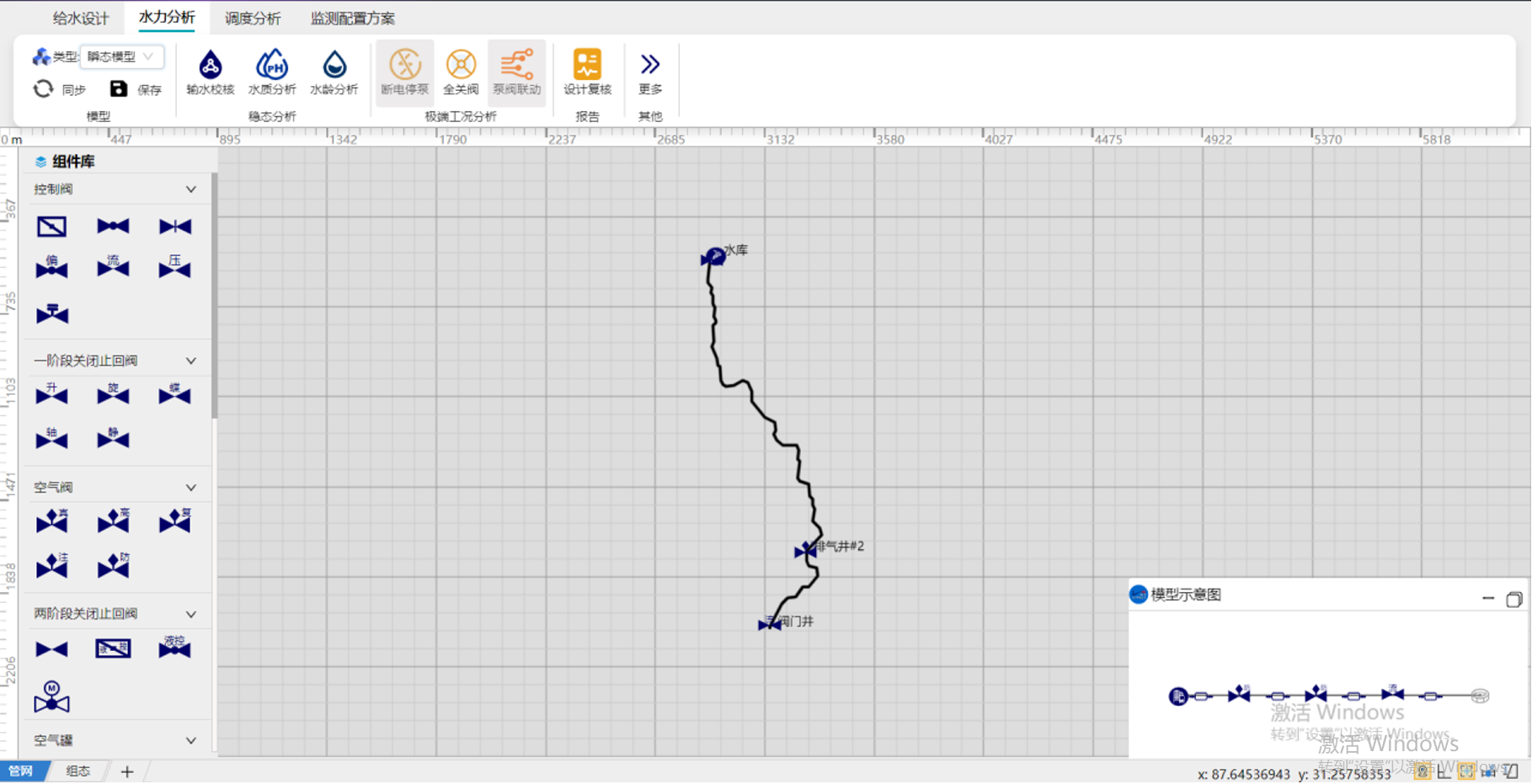Launch the 水龄分析 water age tool
The height and width of the screenshot is (784, 1532).
334,72
